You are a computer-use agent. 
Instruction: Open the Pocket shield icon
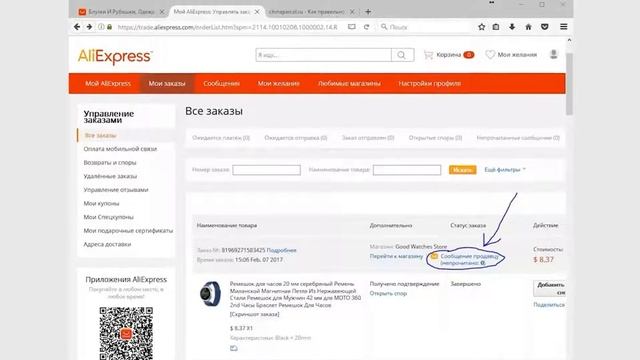coord(544,27)
